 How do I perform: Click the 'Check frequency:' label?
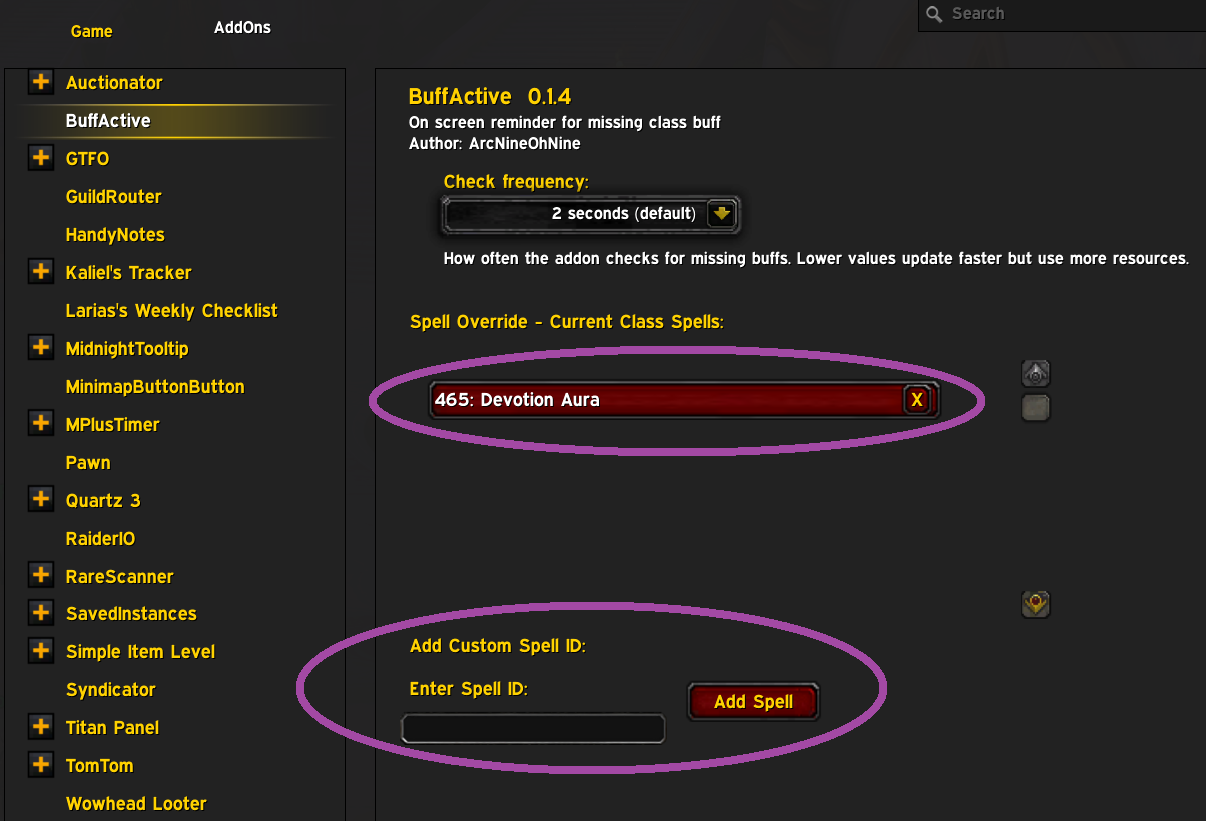[x=516, y=182]
